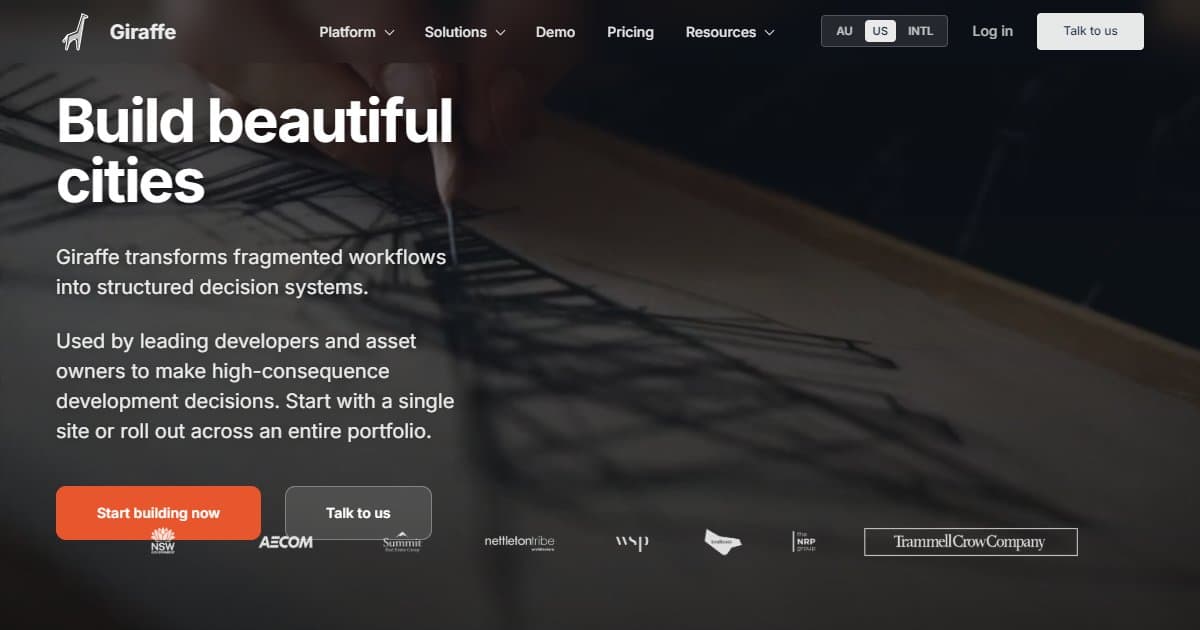Click the Giraffe brand name text

(143, 32)
